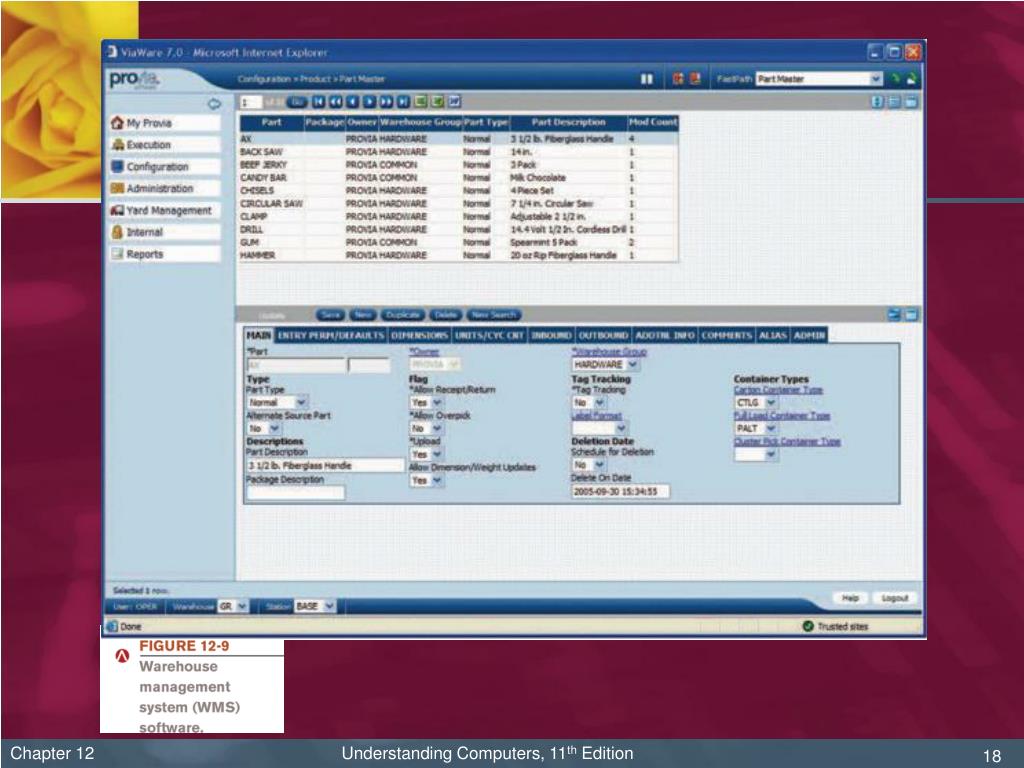Go to previous record arrow icon

click(352, 102)
